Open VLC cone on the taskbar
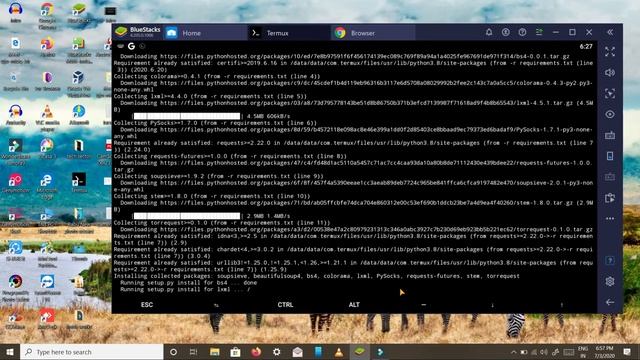 coord(339,352)
